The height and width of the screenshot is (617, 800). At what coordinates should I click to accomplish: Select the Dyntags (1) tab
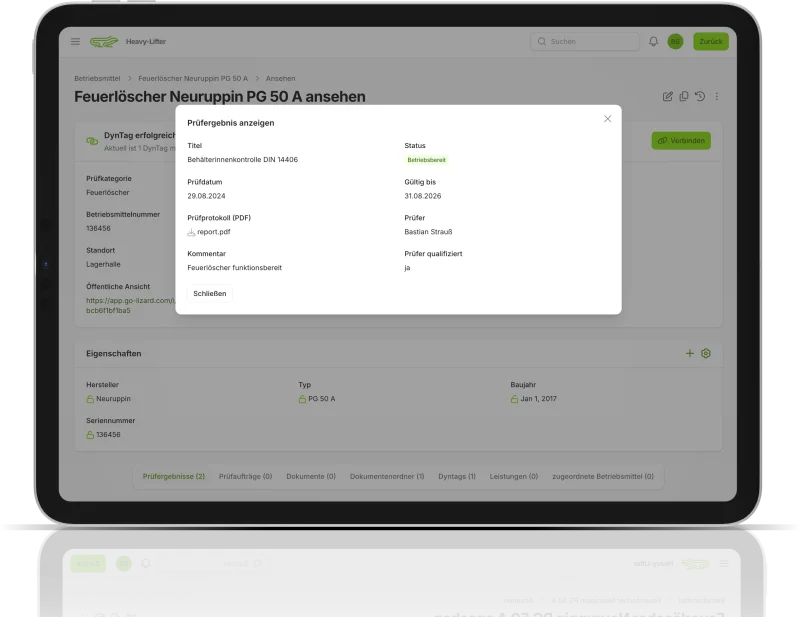tap(457, 477)
